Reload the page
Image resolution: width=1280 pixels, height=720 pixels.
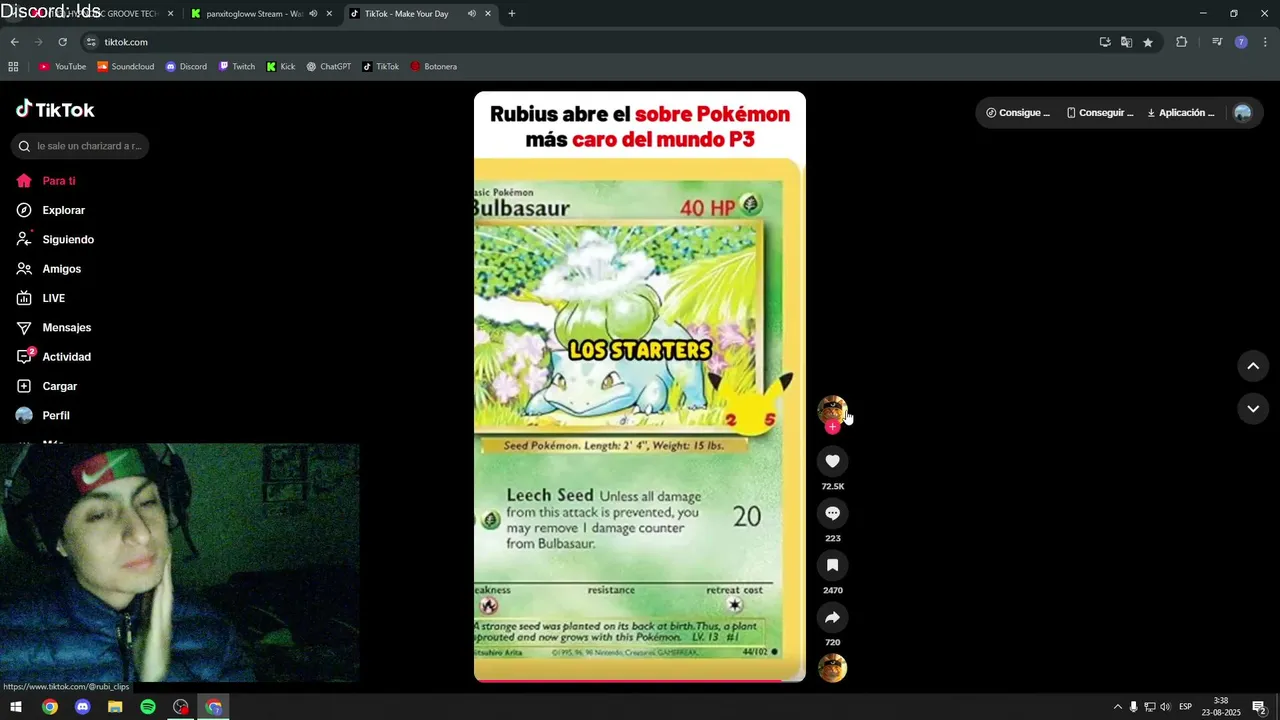[62, 42]
